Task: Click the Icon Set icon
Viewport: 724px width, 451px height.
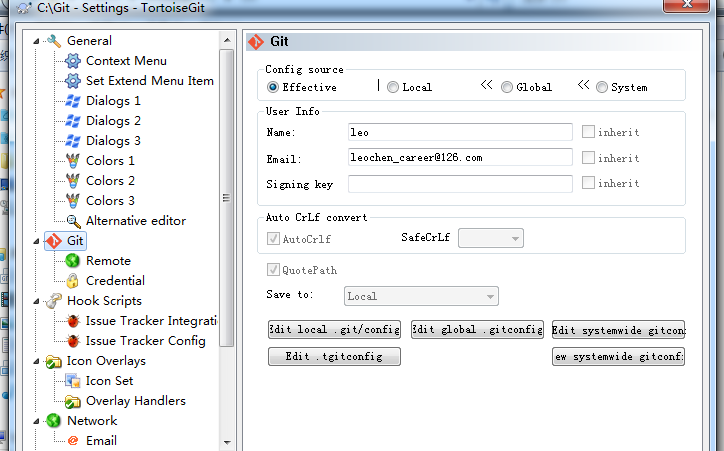Action: [x=72, y=381]
